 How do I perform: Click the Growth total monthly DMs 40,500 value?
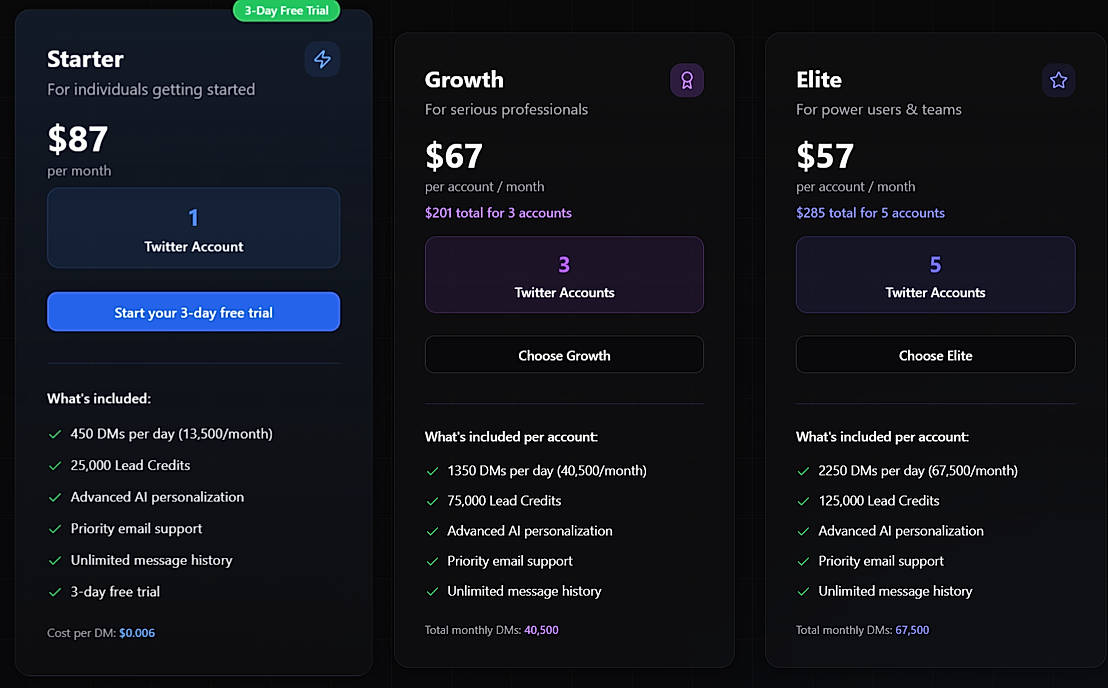click(x=541, y=630)
